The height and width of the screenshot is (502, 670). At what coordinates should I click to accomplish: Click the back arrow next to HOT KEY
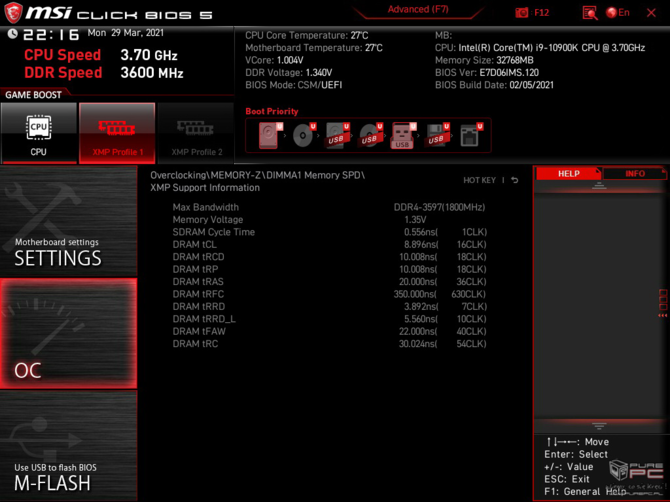click(x=515, y=180)
